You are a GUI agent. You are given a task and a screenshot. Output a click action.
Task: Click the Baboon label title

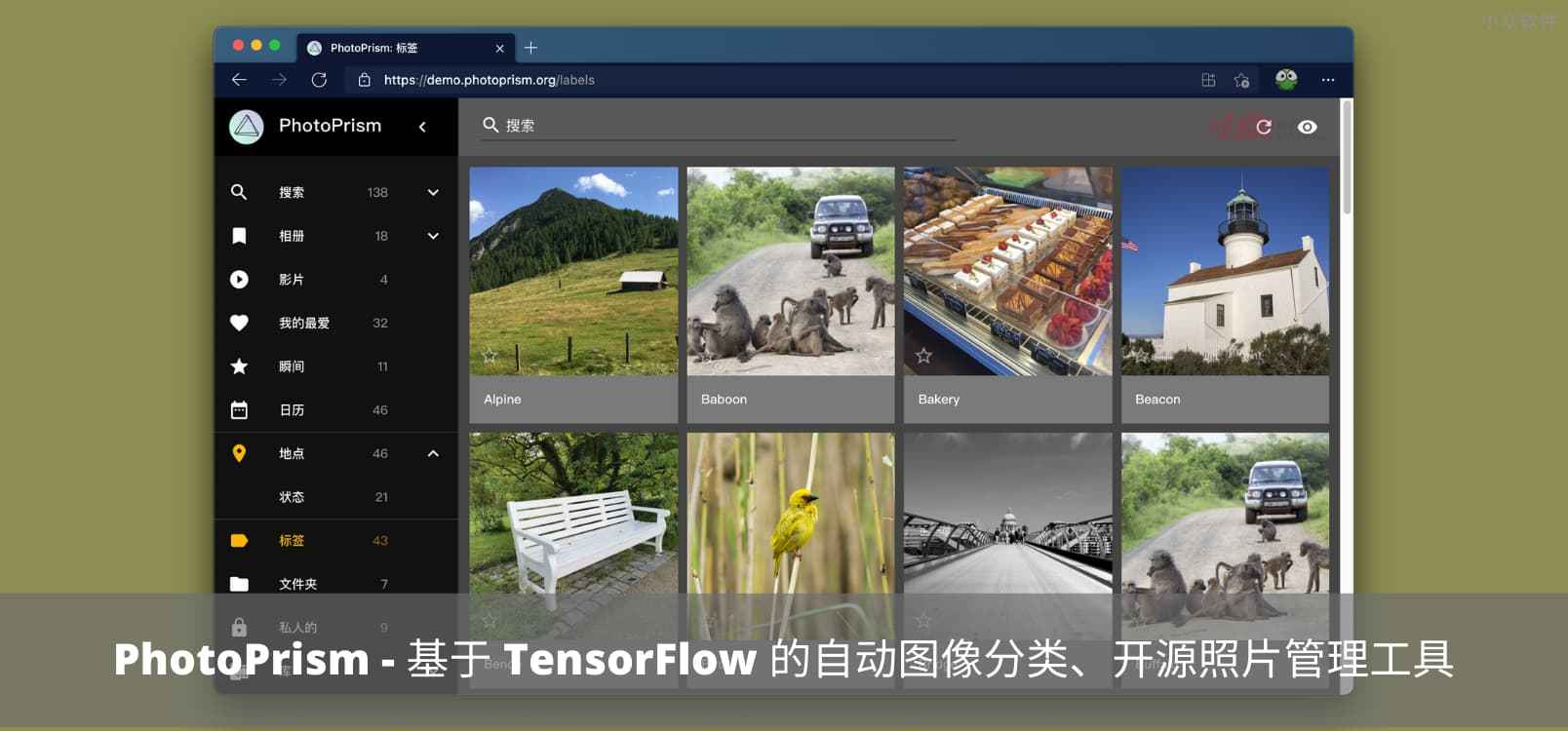coord(724,400)
